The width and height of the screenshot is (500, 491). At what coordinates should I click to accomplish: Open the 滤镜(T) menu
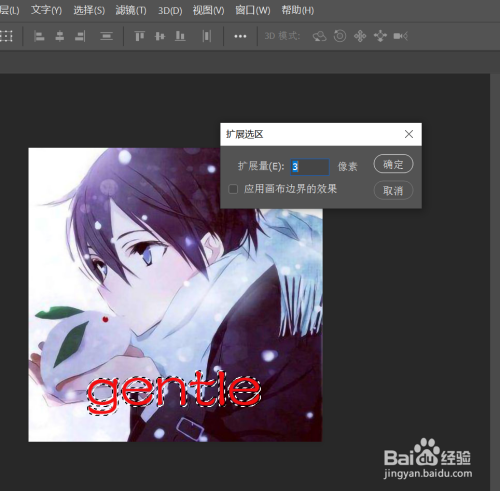[x=131, y=10]
